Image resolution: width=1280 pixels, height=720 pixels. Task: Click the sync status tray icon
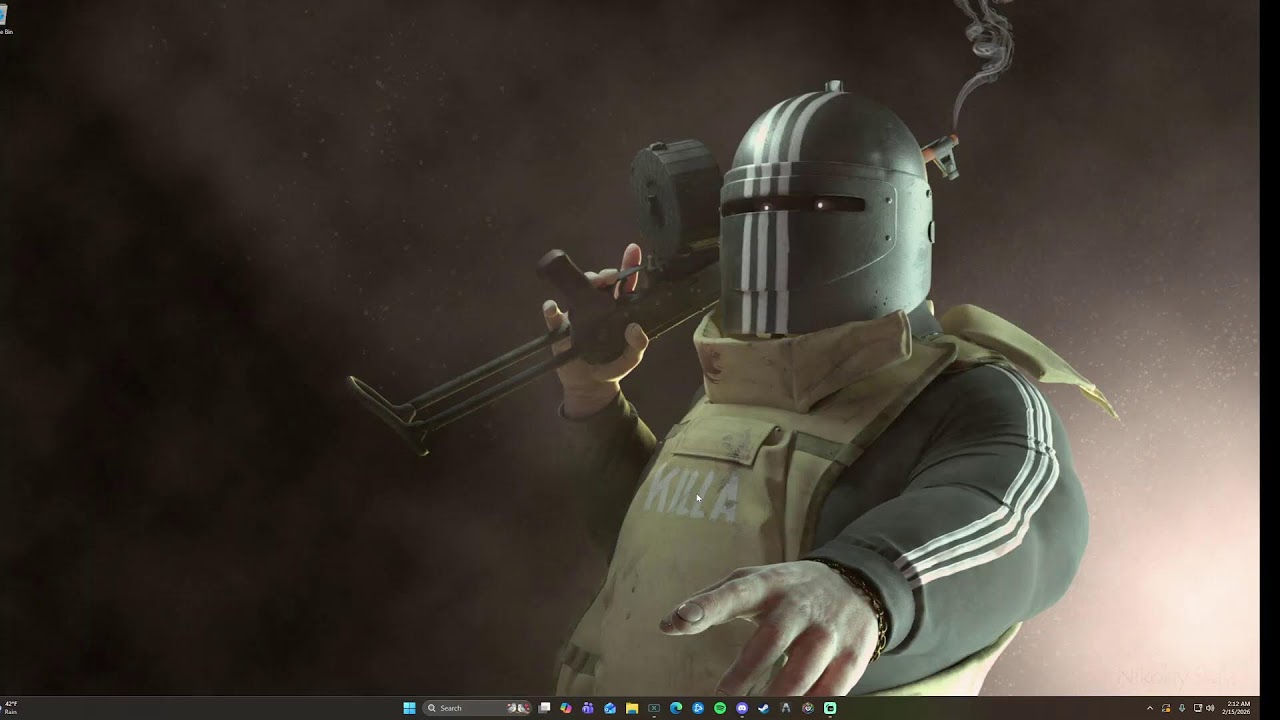coord(1166,708)
